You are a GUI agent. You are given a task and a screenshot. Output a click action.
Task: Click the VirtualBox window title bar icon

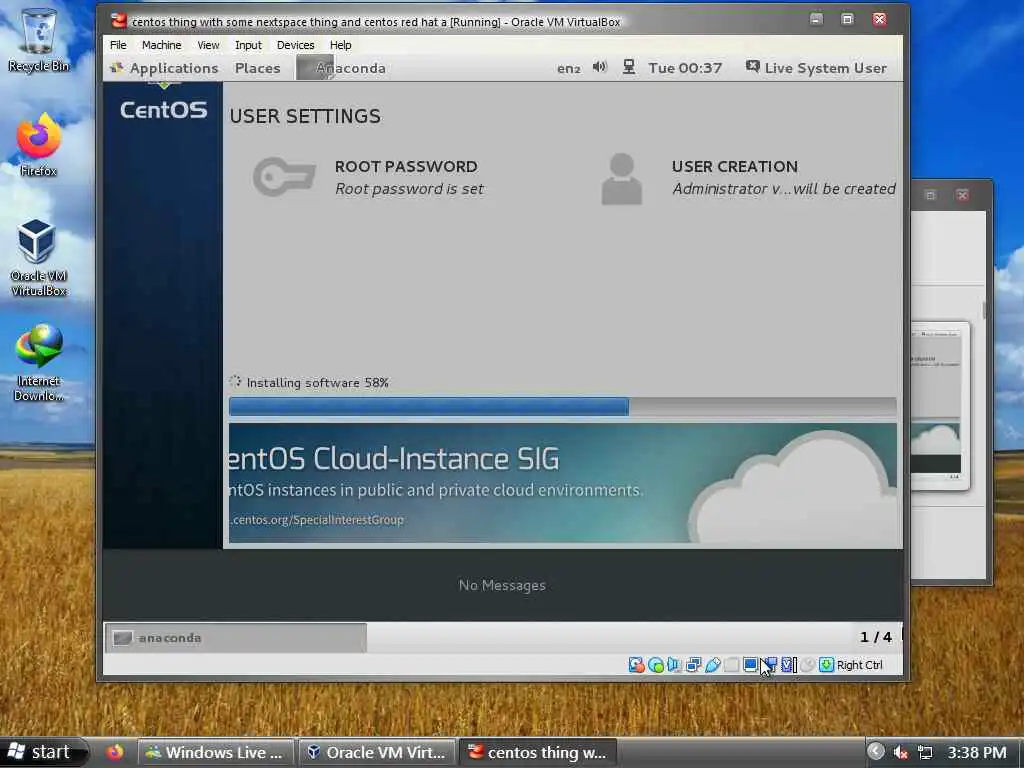(118, 21)
